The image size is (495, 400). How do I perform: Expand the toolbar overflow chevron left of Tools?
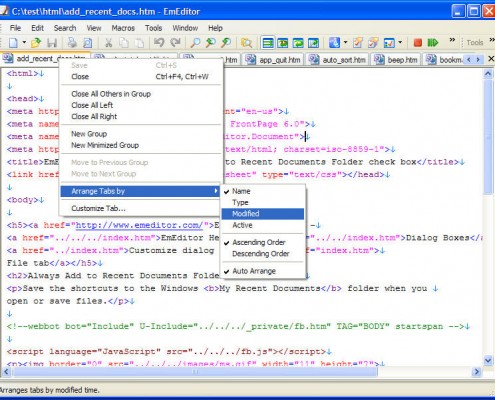(452, 40)
